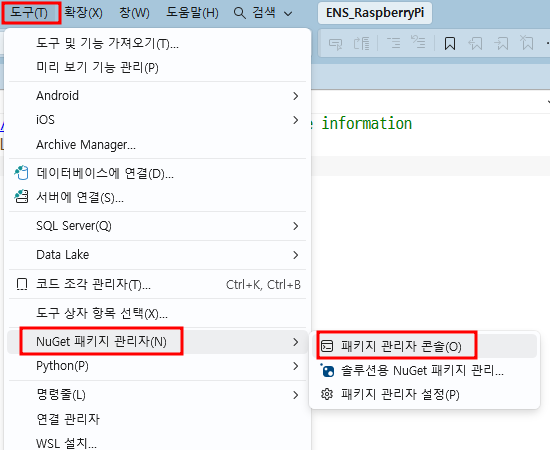Click the decrease indent toolbar icon
This screenshot has height=450, width=550.
click(394, 43)
